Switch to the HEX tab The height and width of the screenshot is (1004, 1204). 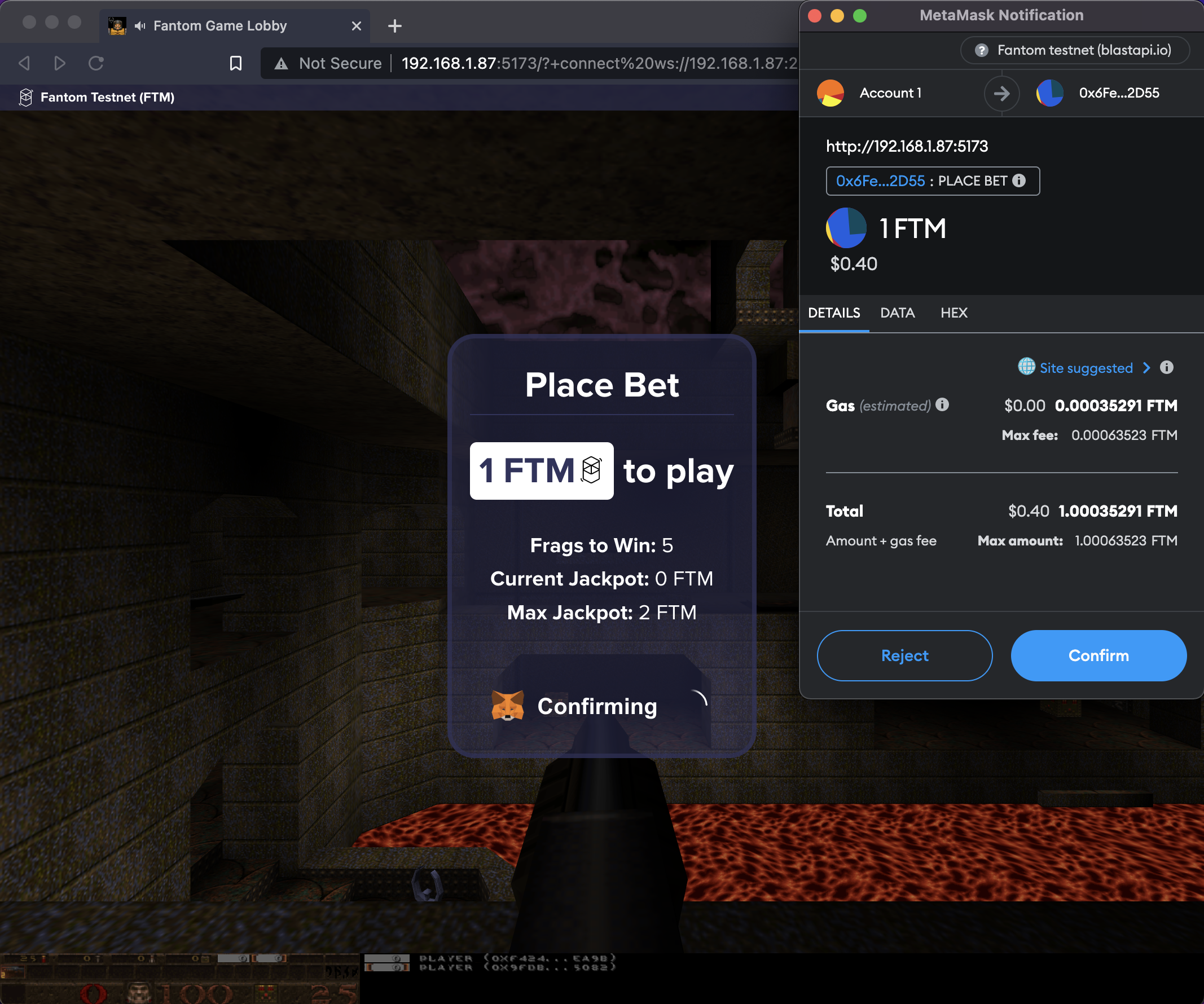953,313
